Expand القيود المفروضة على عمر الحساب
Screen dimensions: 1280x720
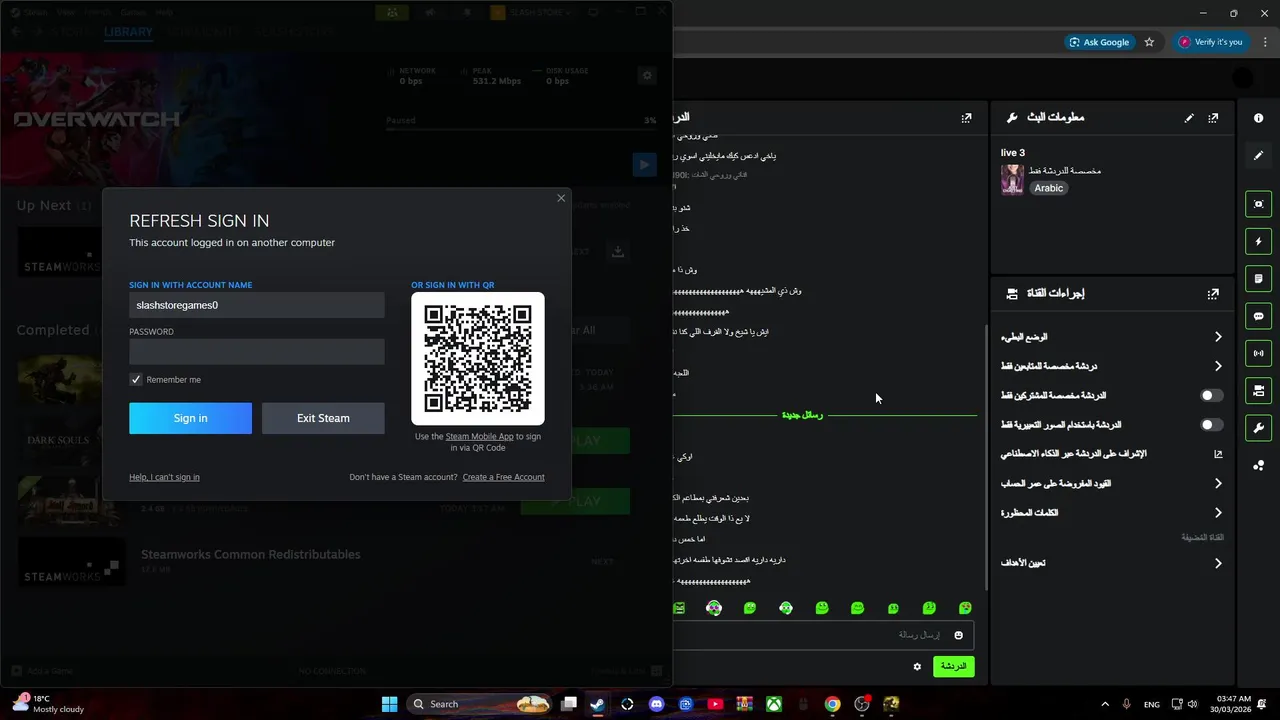point(1112,483)
